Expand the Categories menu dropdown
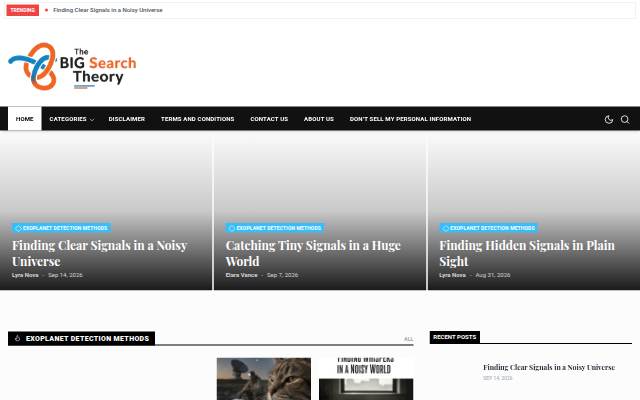640x400 pixels. [71, 119]
